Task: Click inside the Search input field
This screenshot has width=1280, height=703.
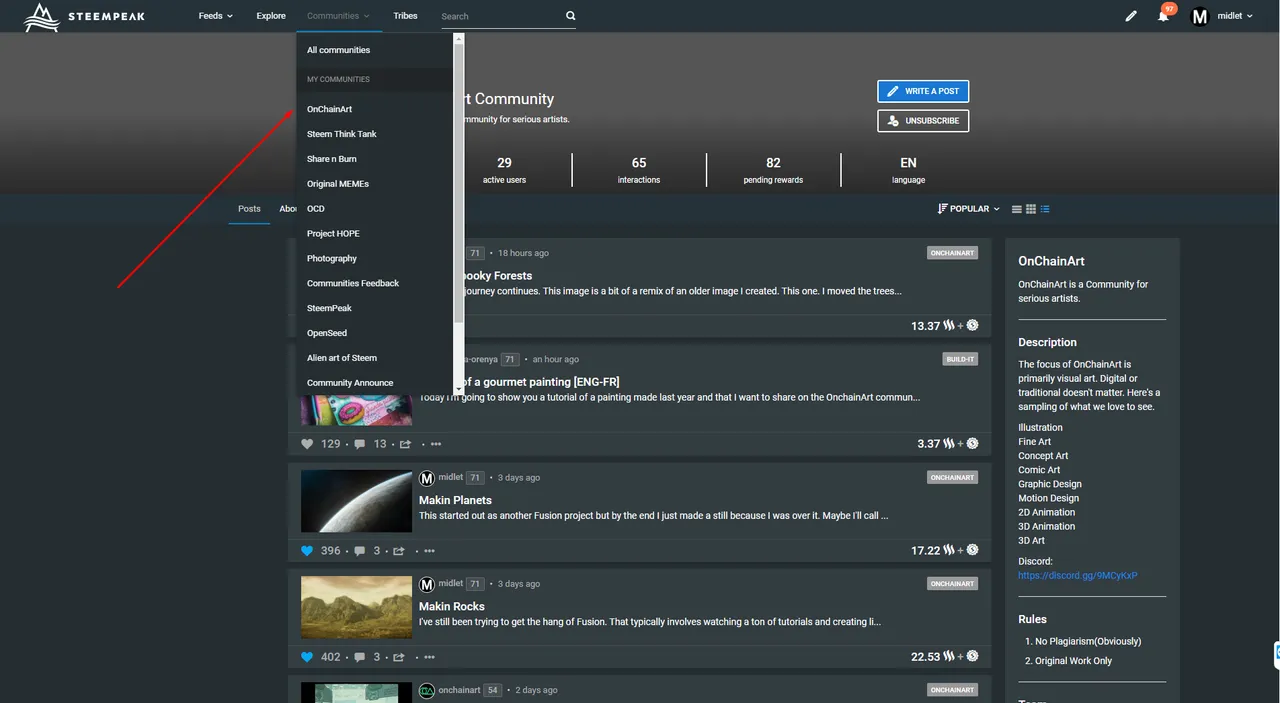Action: [500, 16]
